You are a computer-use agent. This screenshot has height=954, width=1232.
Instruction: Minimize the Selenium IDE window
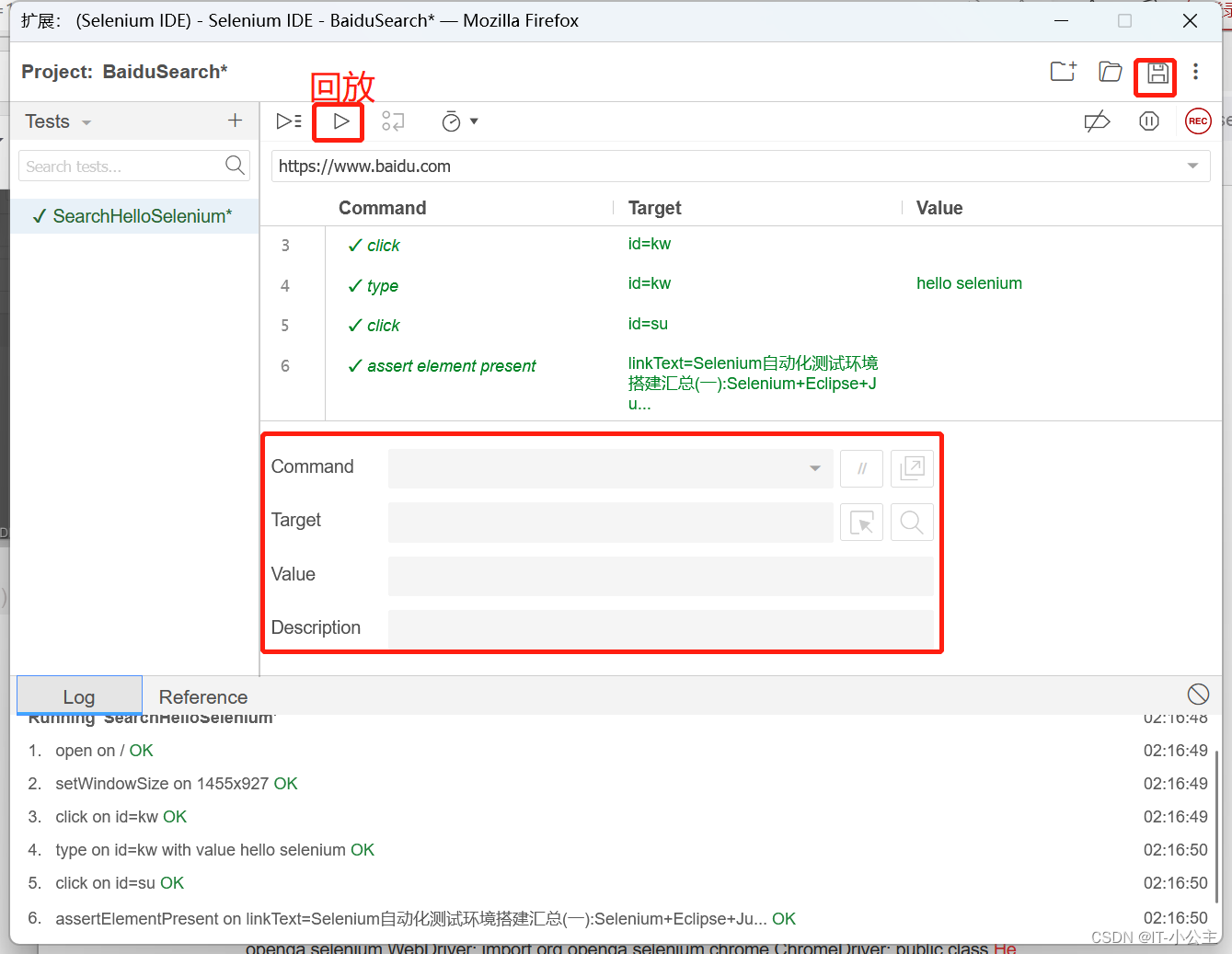coord(1061,20)
